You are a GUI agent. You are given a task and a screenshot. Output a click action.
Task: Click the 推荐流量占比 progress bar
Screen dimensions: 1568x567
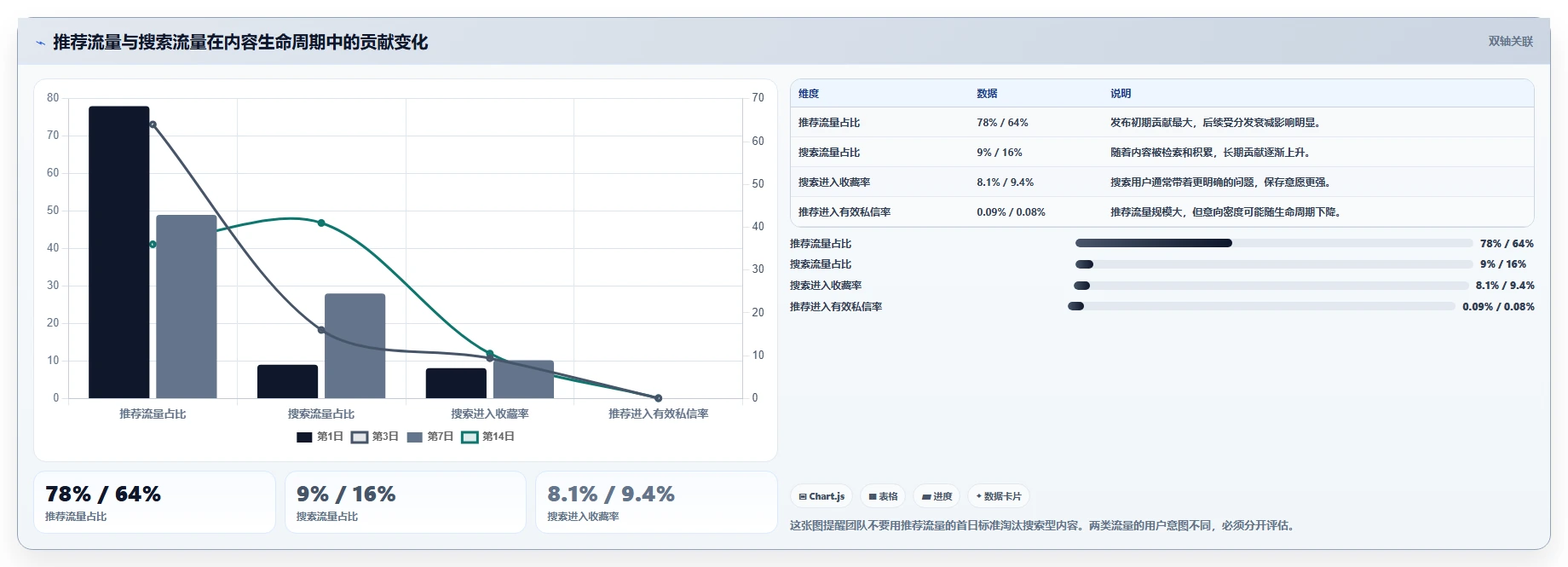pos(1274,243)
